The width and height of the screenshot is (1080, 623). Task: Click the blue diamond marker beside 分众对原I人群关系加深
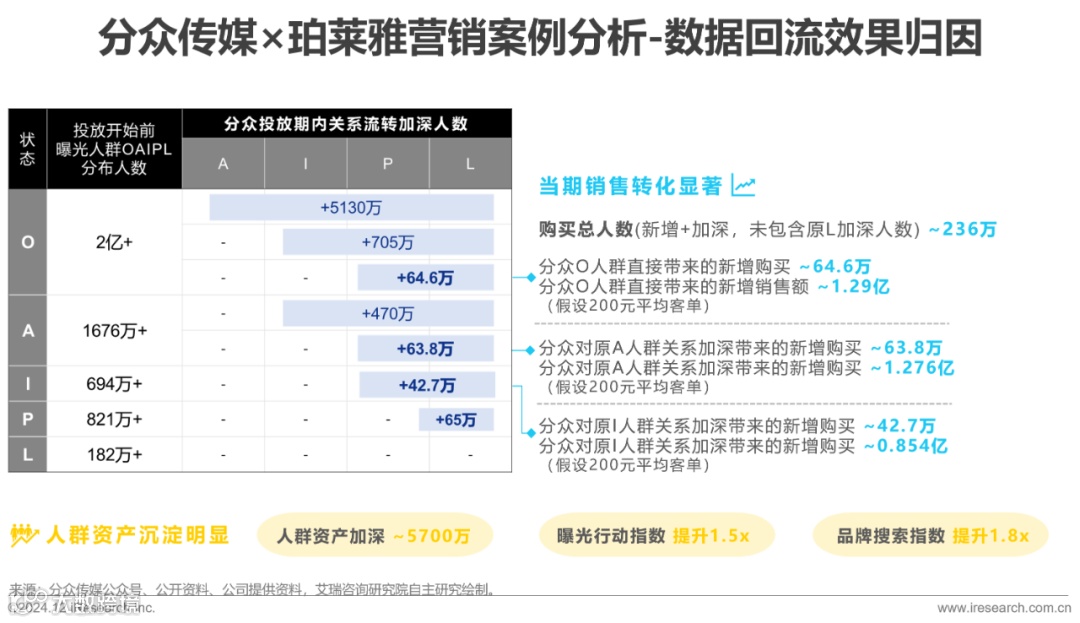point(530,433)
